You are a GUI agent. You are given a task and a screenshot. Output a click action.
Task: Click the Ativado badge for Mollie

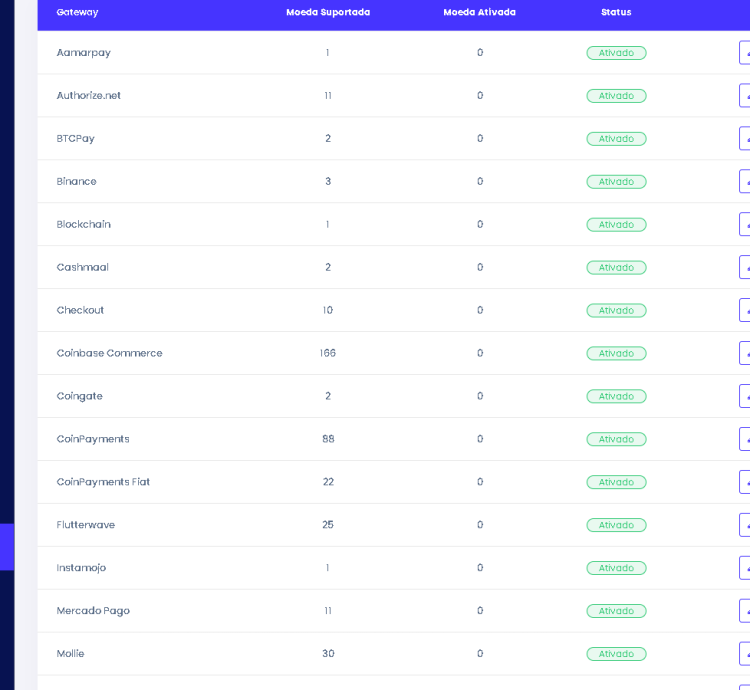point(616,654)
